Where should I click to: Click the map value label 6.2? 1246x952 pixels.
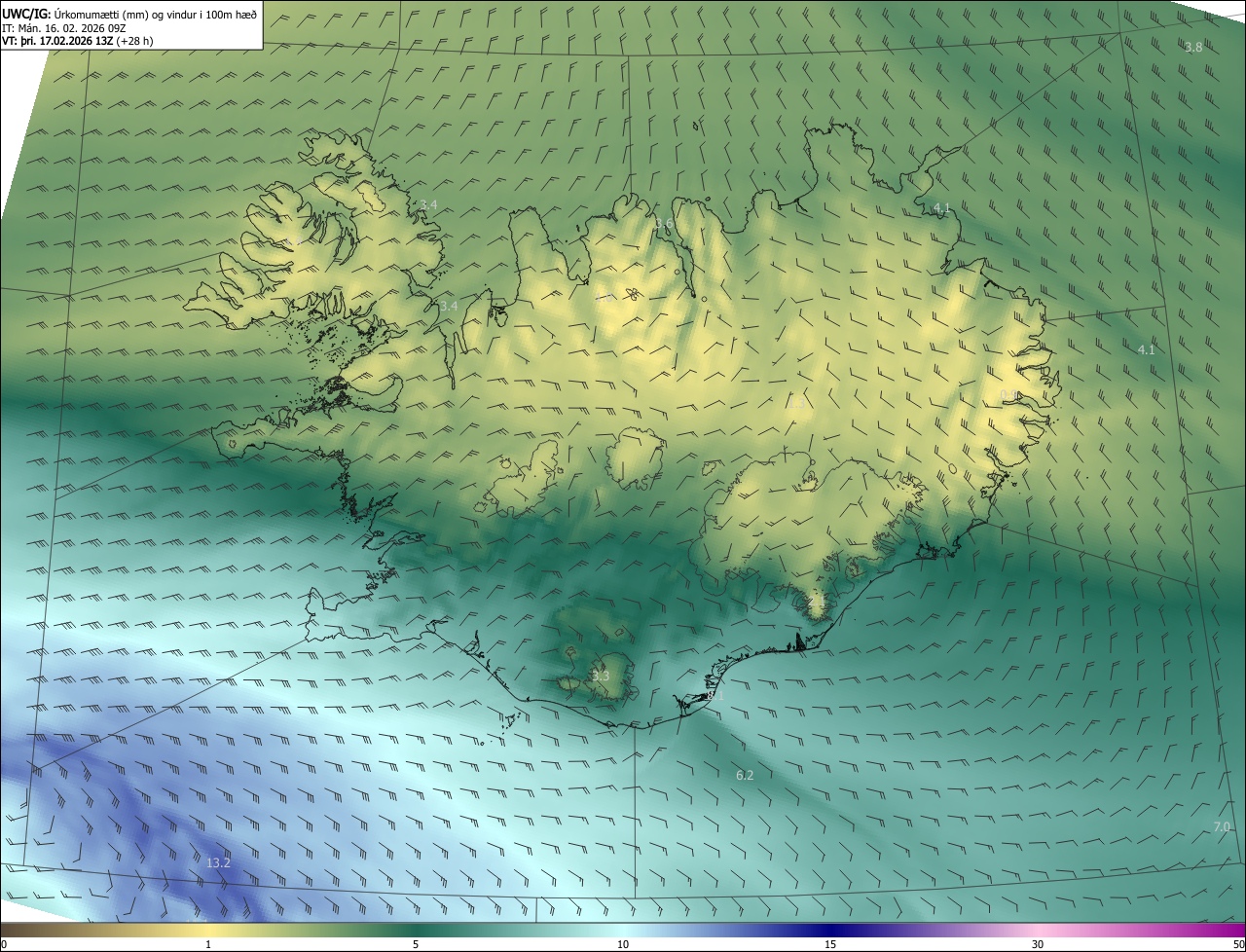point(745,775)
